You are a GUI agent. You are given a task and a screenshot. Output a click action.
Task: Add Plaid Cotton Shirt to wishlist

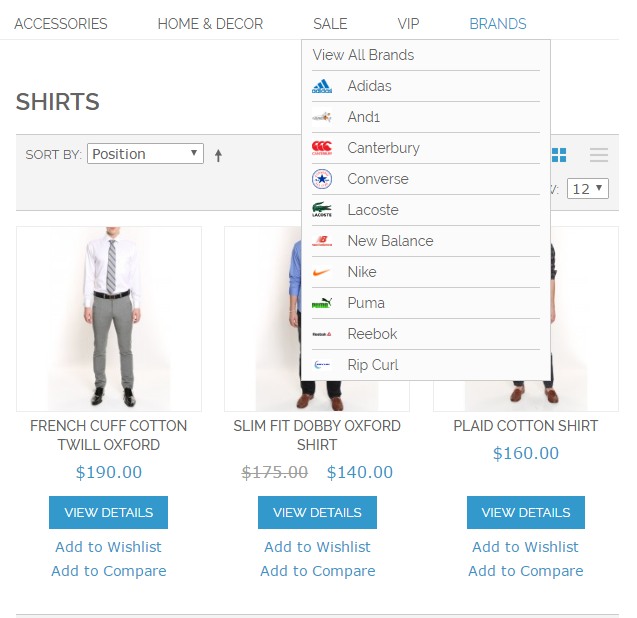(x=525, y=547)
